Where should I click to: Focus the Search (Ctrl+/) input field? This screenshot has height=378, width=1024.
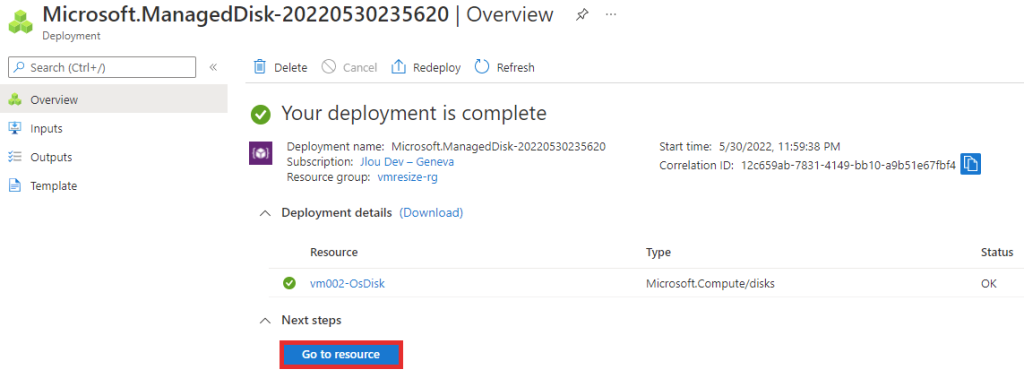pos(102,67)
